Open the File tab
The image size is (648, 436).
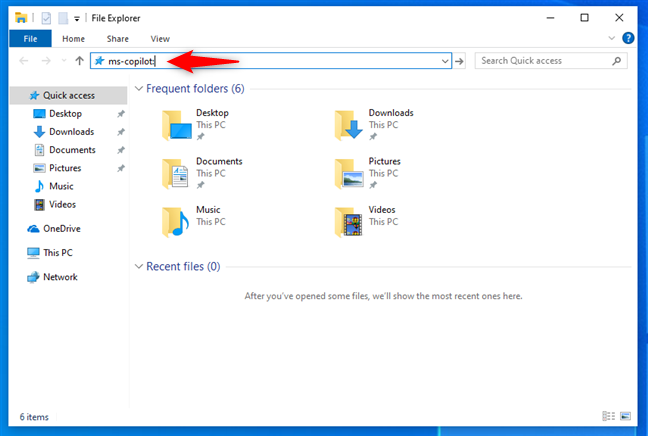coord(30,39)
